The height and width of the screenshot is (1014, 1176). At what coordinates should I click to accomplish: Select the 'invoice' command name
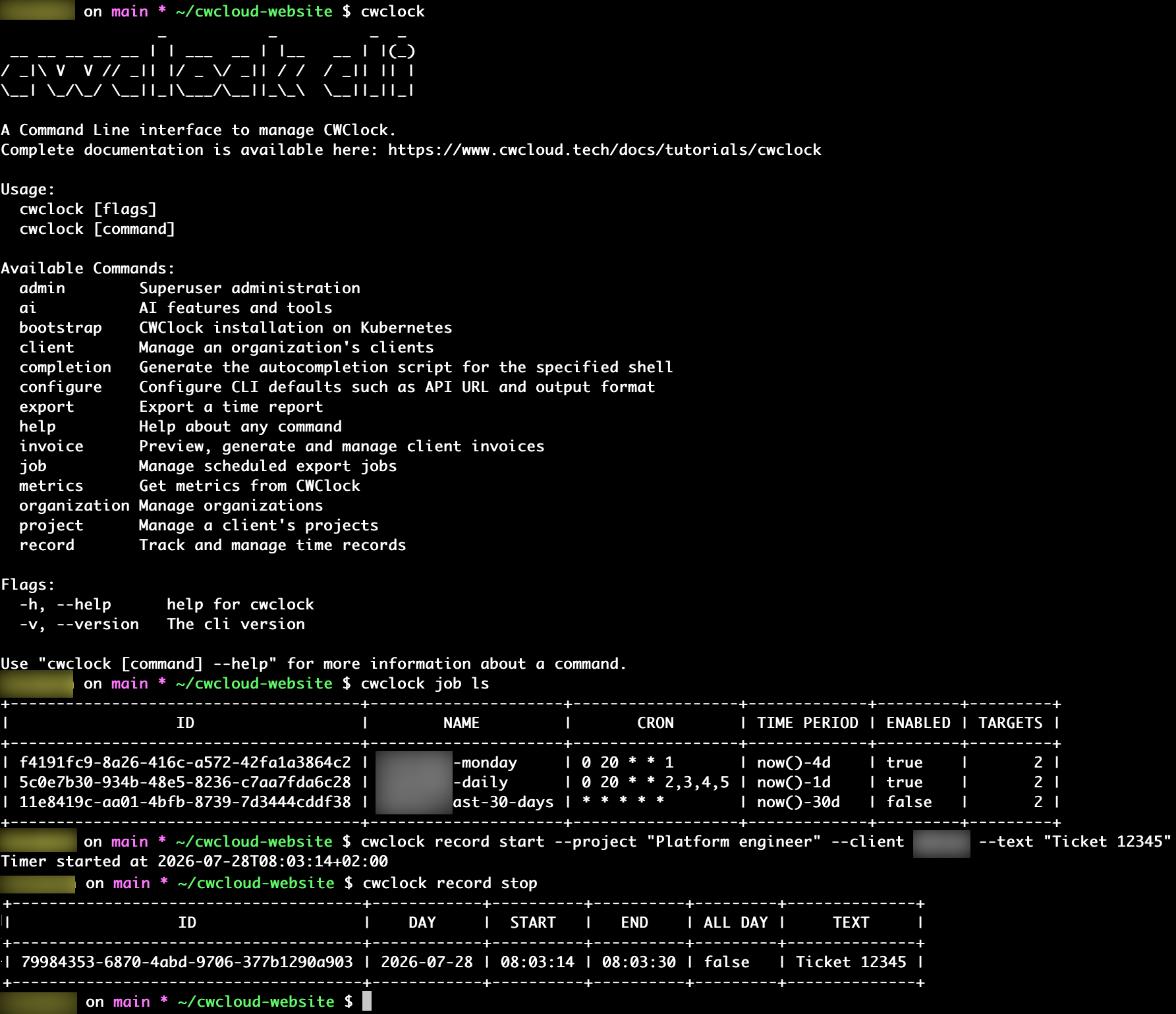pos(51,446)
